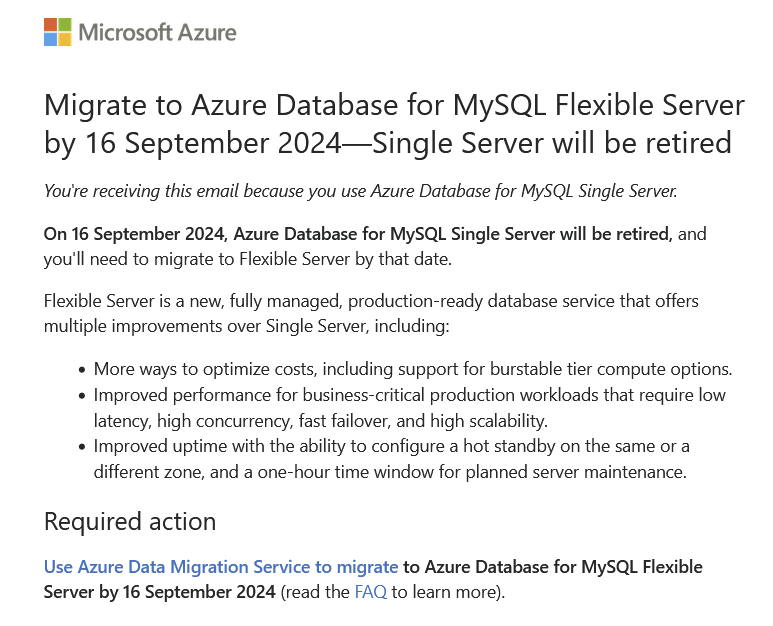Screen dimensions: 773x626
Task: Click the bullet marker before 'Improved performance'
Action: (82, 396)
